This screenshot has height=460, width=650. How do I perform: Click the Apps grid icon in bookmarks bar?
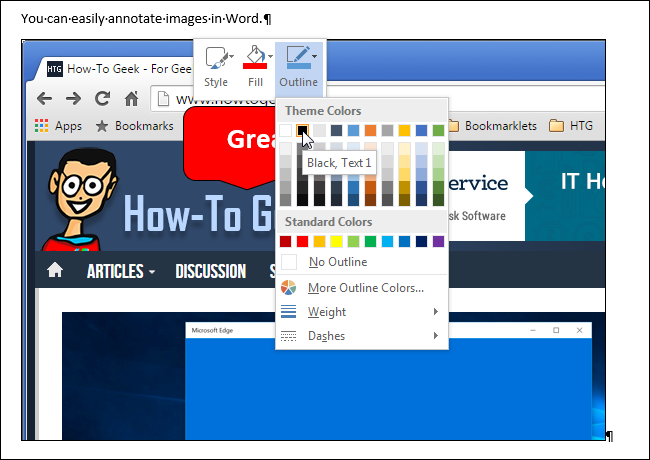point(41,126)
